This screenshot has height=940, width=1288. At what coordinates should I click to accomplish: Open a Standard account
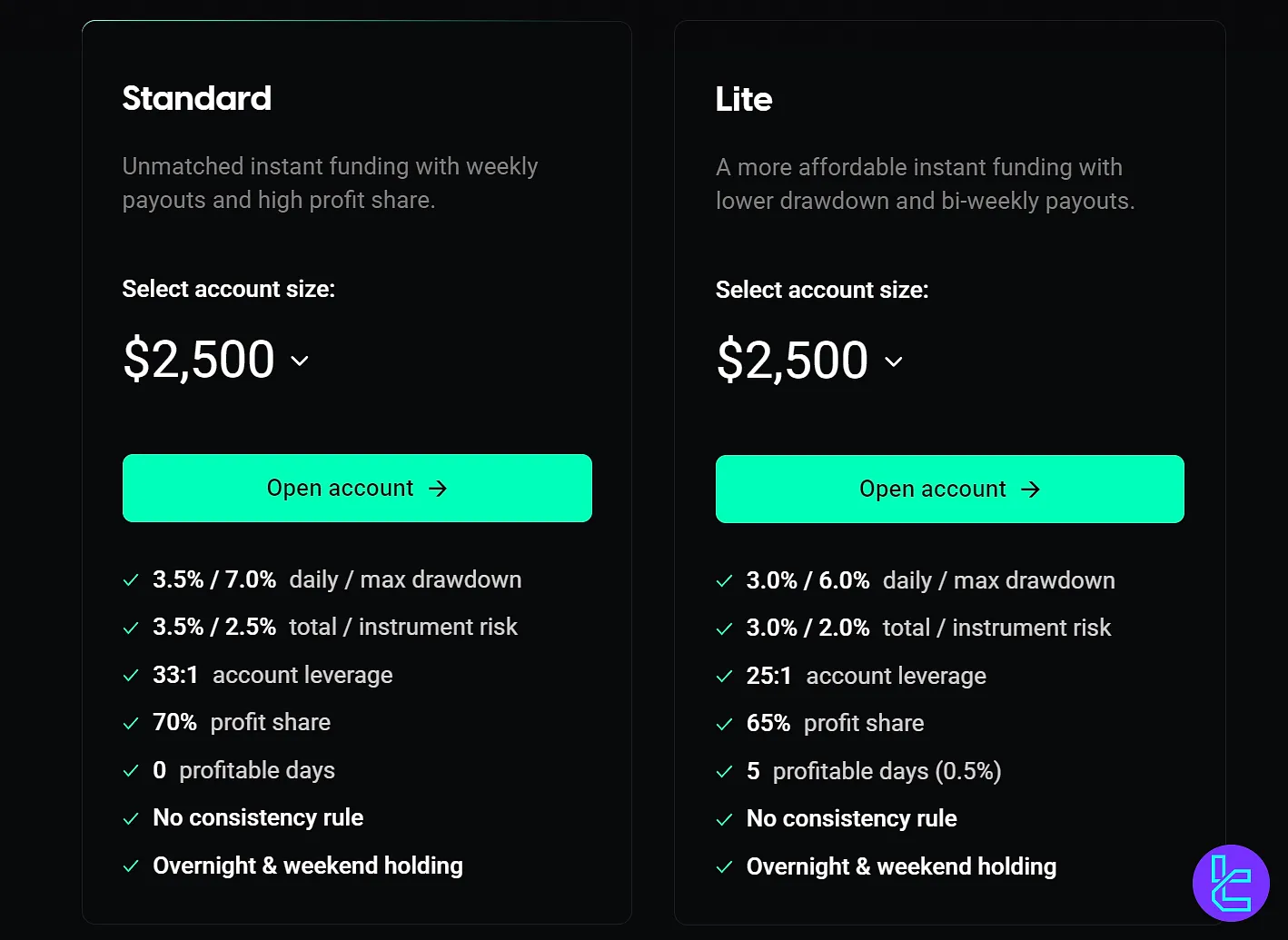[357, 489]
